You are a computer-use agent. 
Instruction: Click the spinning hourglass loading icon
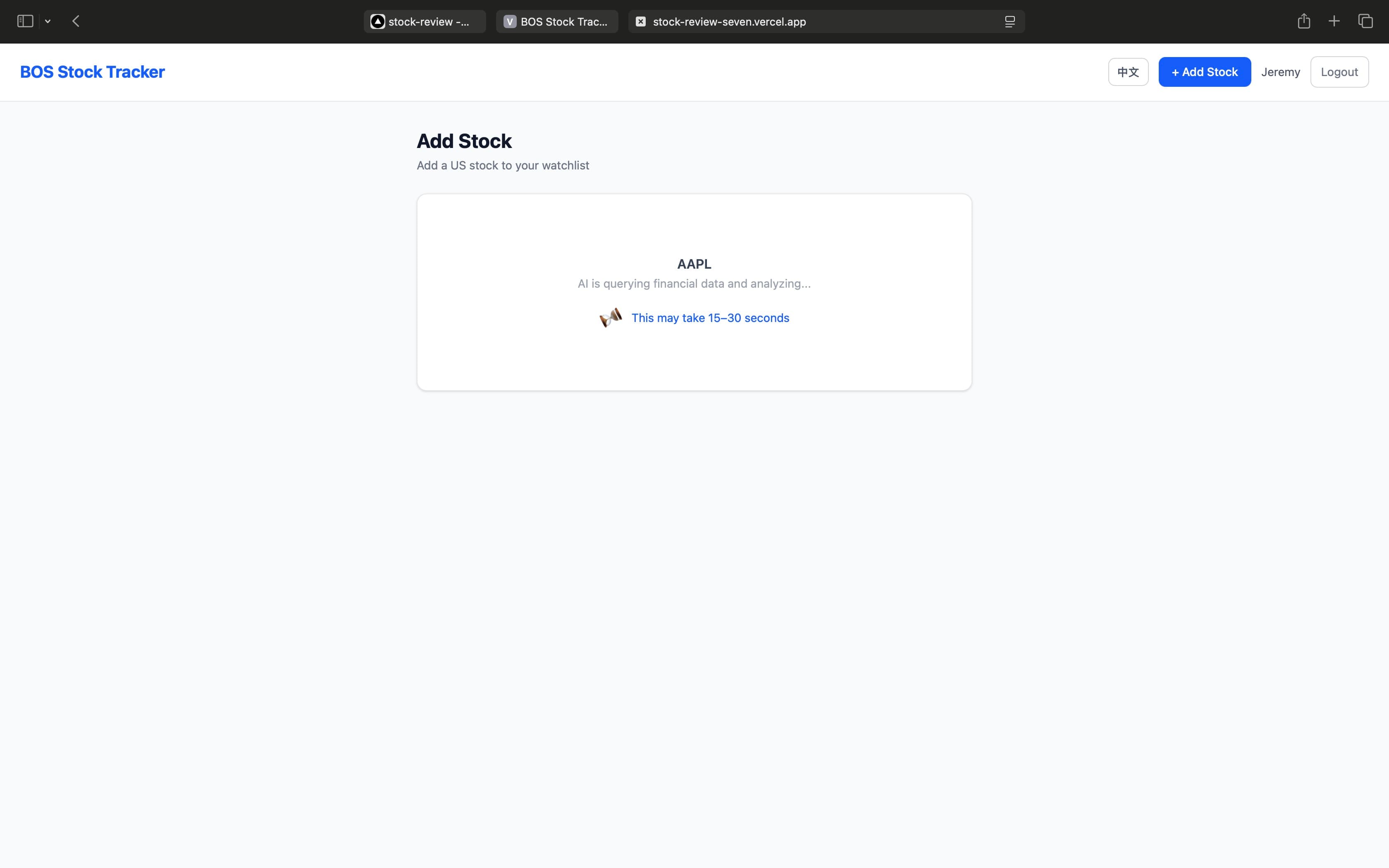610,317
